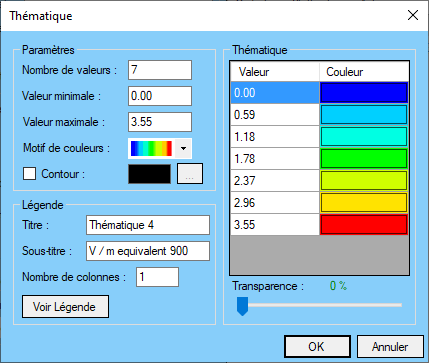Click the 0 % transparency value text
Image resolution: width=429 pixels, height=363 pixels.
[338, 286]
